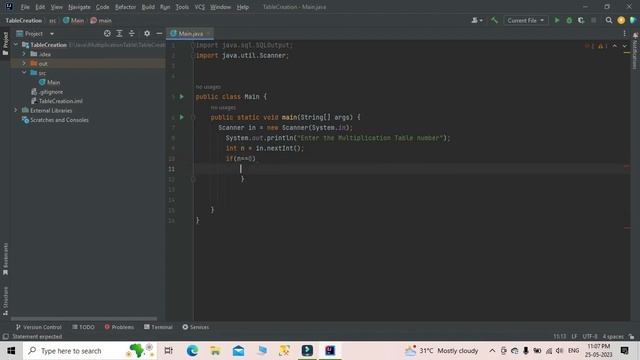Collapse the TableCreation root node
Viewport: 640px width, 360px height.
(16, 45)
